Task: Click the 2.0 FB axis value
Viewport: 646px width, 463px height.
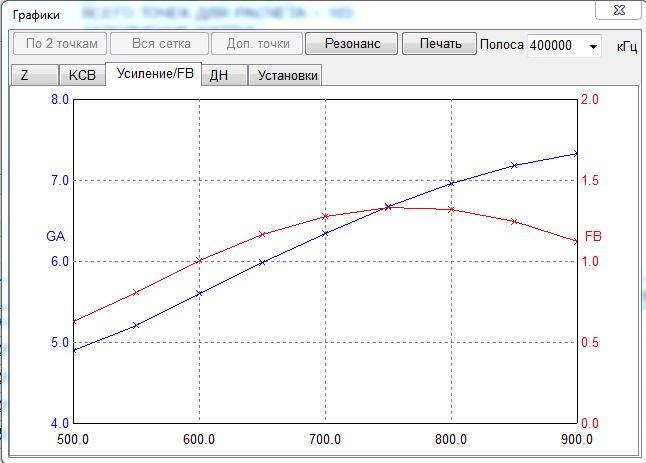Action: pyautogui.click(x=590, y=99)
